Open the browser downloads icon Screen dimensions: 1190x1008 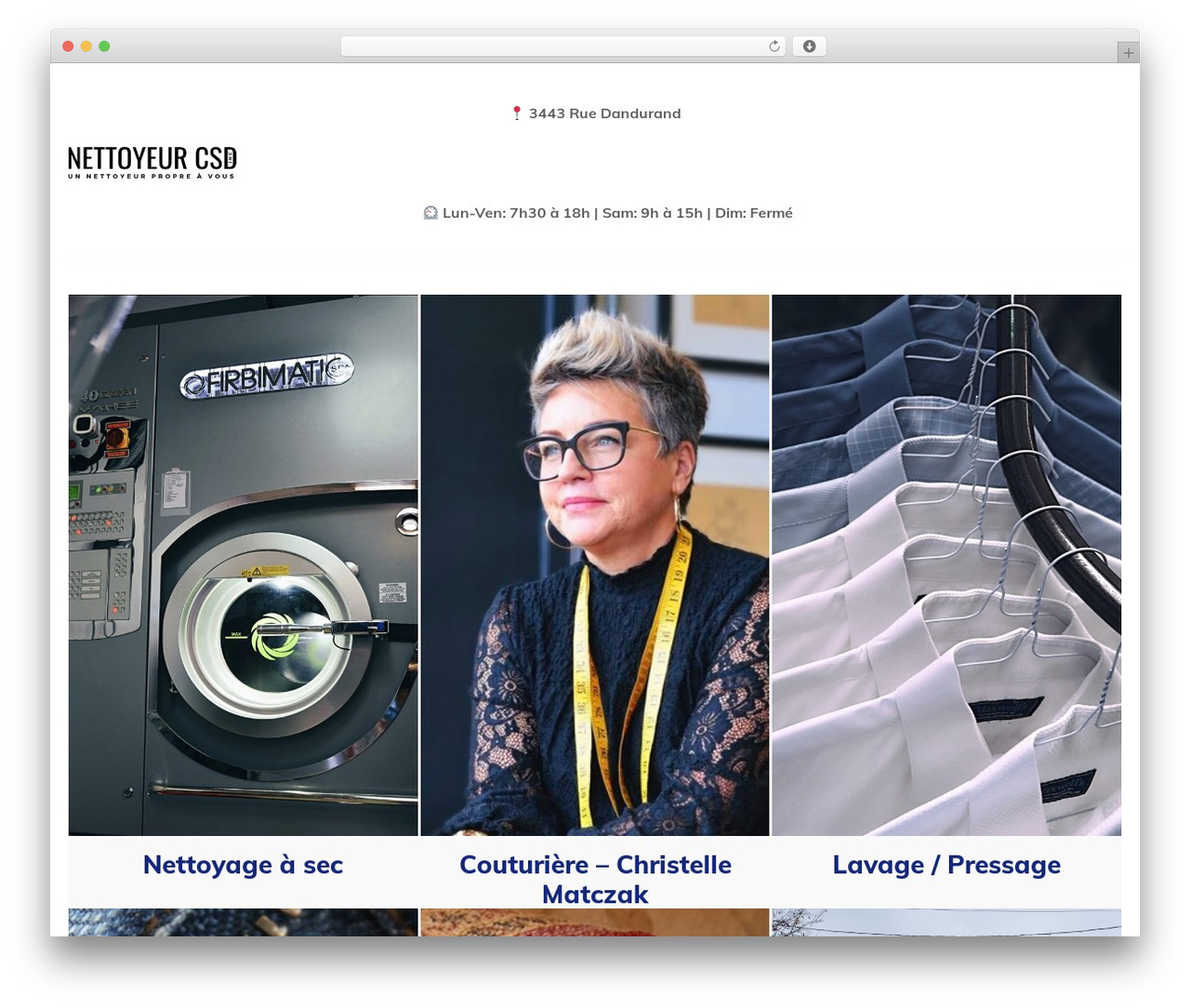[x=809, y=46]
